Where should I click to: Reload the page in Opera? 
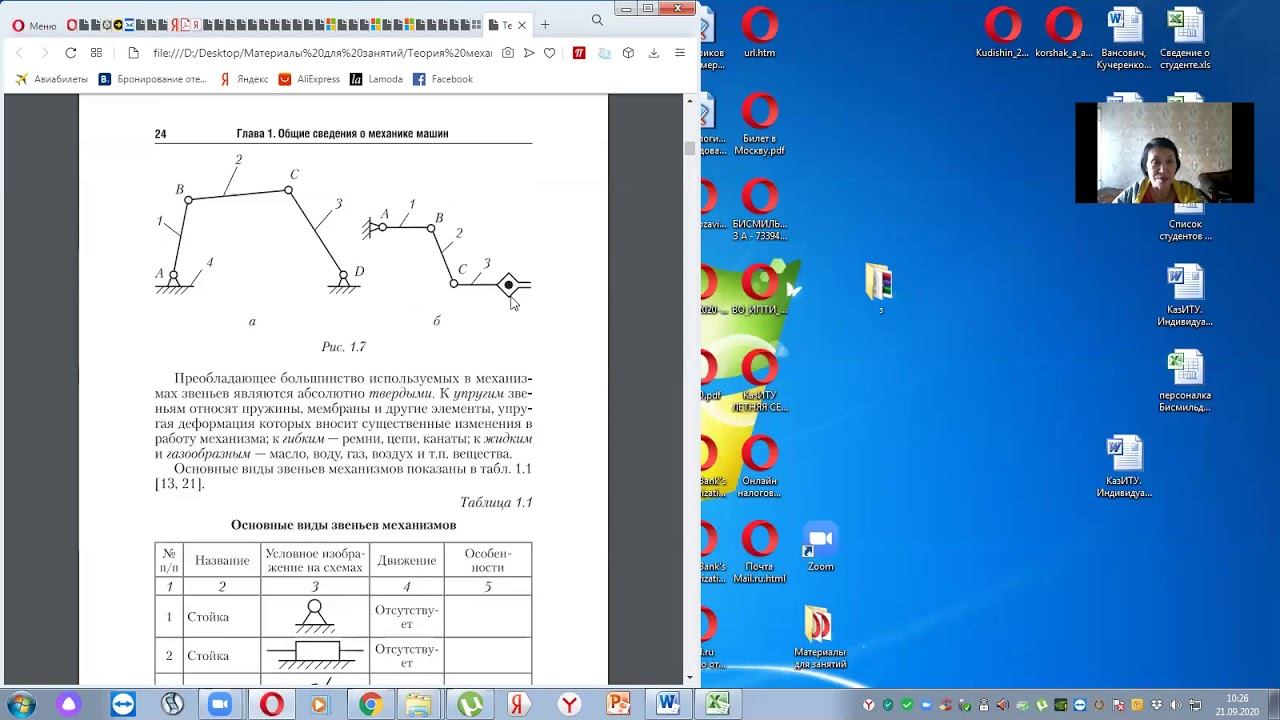point(70,53)
